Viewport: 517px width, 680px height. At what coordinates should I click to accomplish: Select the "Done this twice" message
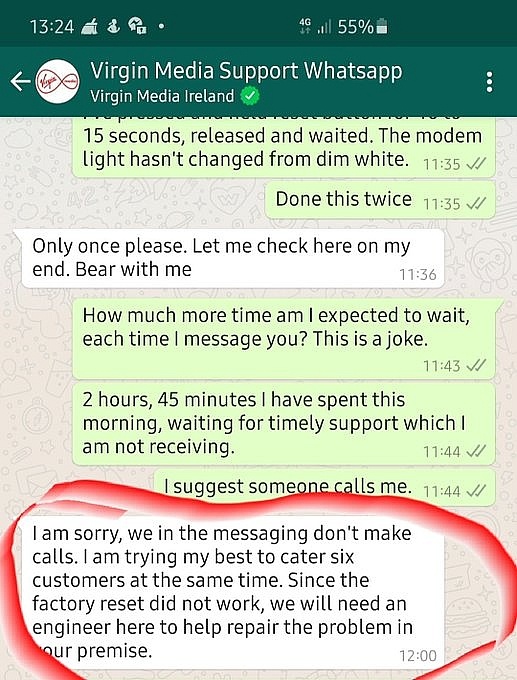(380, 200)
